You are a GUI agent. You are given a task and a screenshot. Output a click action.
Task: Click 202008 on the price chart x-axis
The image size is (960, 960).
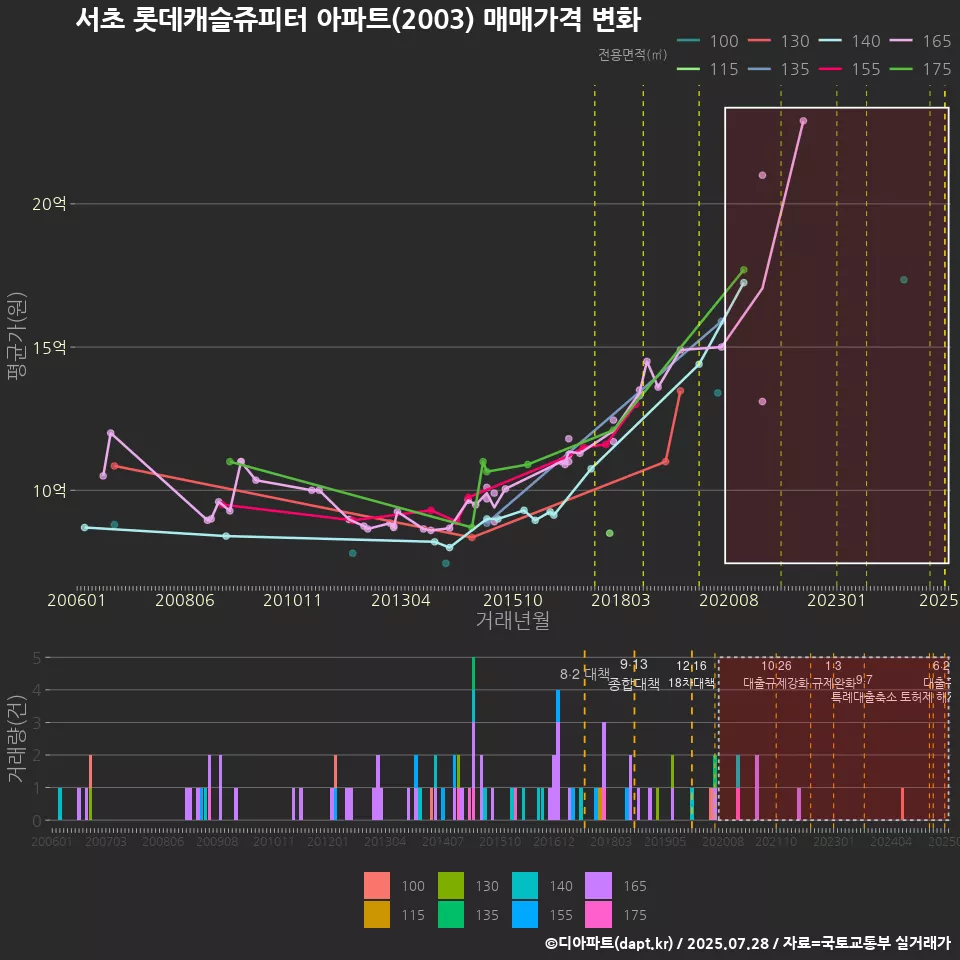[x=729, y=600]
